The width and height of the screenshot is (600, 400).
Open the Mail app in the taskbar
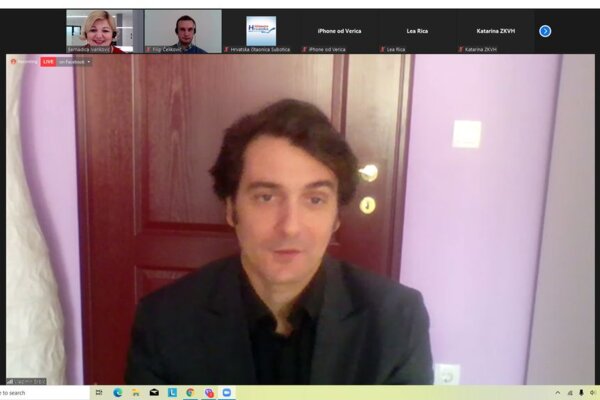coord(154,393)
